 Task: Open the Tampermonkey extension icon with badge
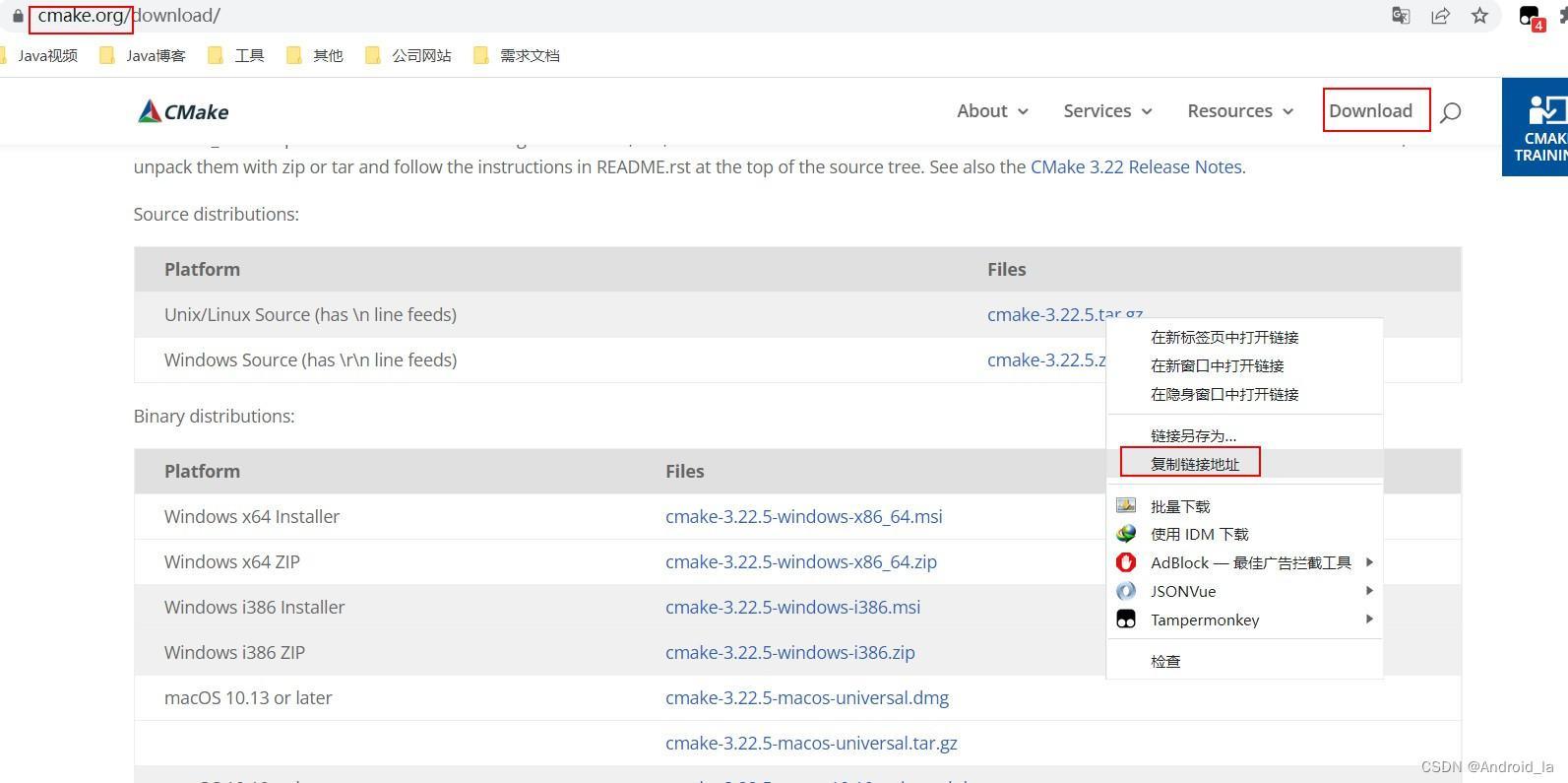pos(1531,17)
